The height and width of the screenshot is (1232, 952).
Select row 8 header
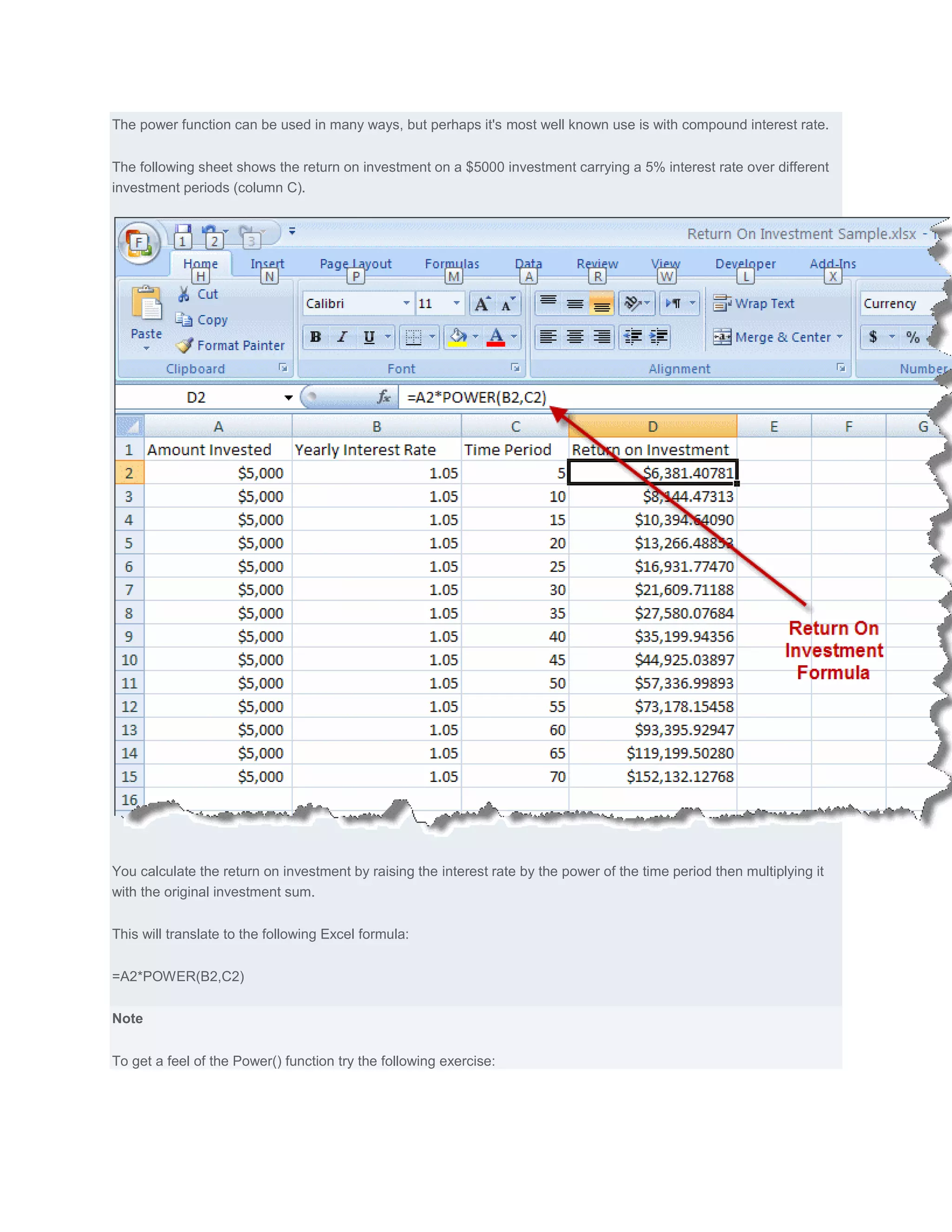click(129, 613)
